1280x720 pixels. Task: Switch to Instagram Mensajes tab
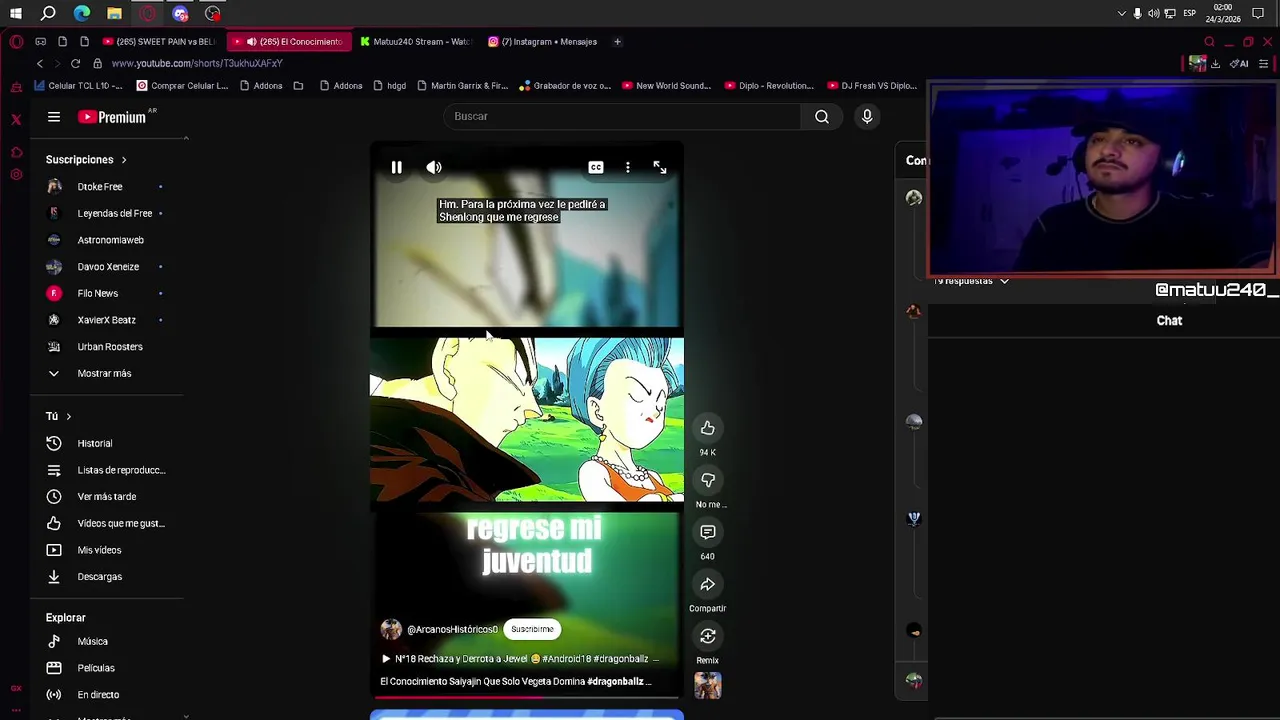click(545, 42)
